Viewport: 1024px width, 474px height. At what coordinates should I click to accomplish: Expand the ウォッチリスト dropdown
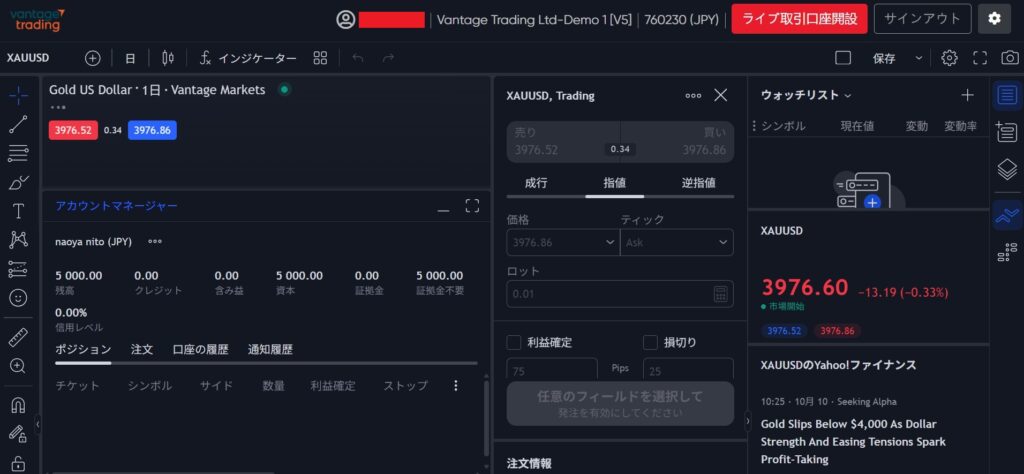tap(806, 95)
